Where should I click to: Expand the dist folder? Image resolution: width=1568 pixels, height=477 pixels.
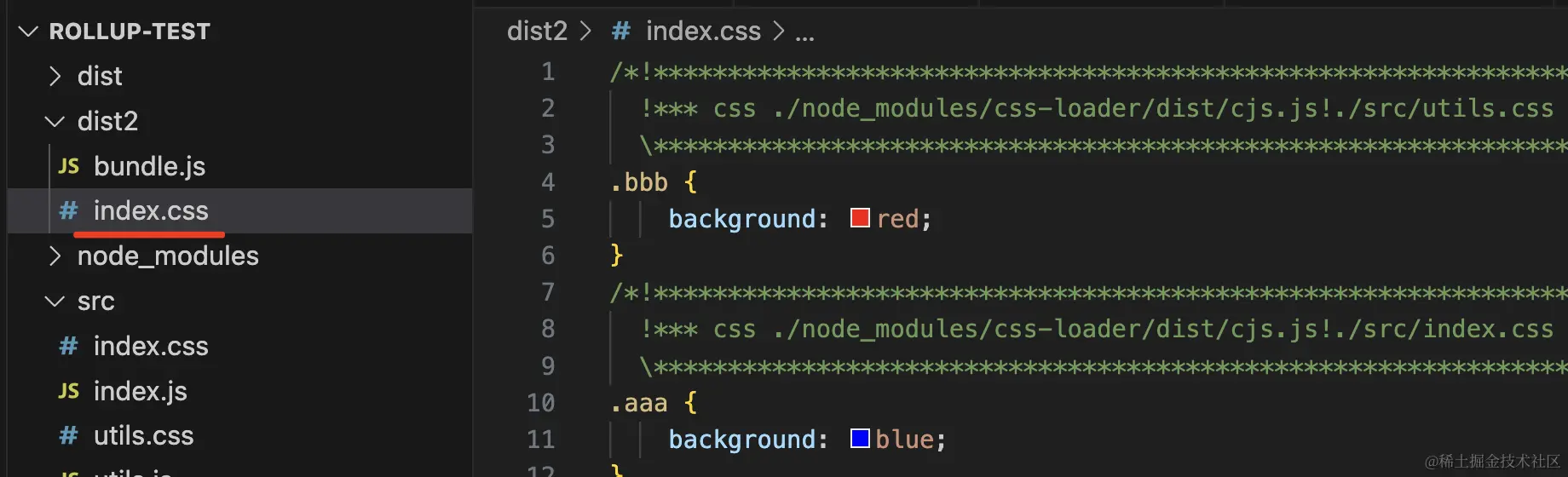pos(55,77)
